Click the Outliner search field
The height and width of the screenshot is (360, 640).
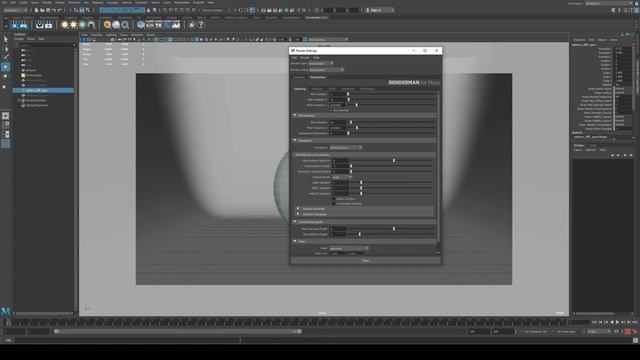(45, 45)
